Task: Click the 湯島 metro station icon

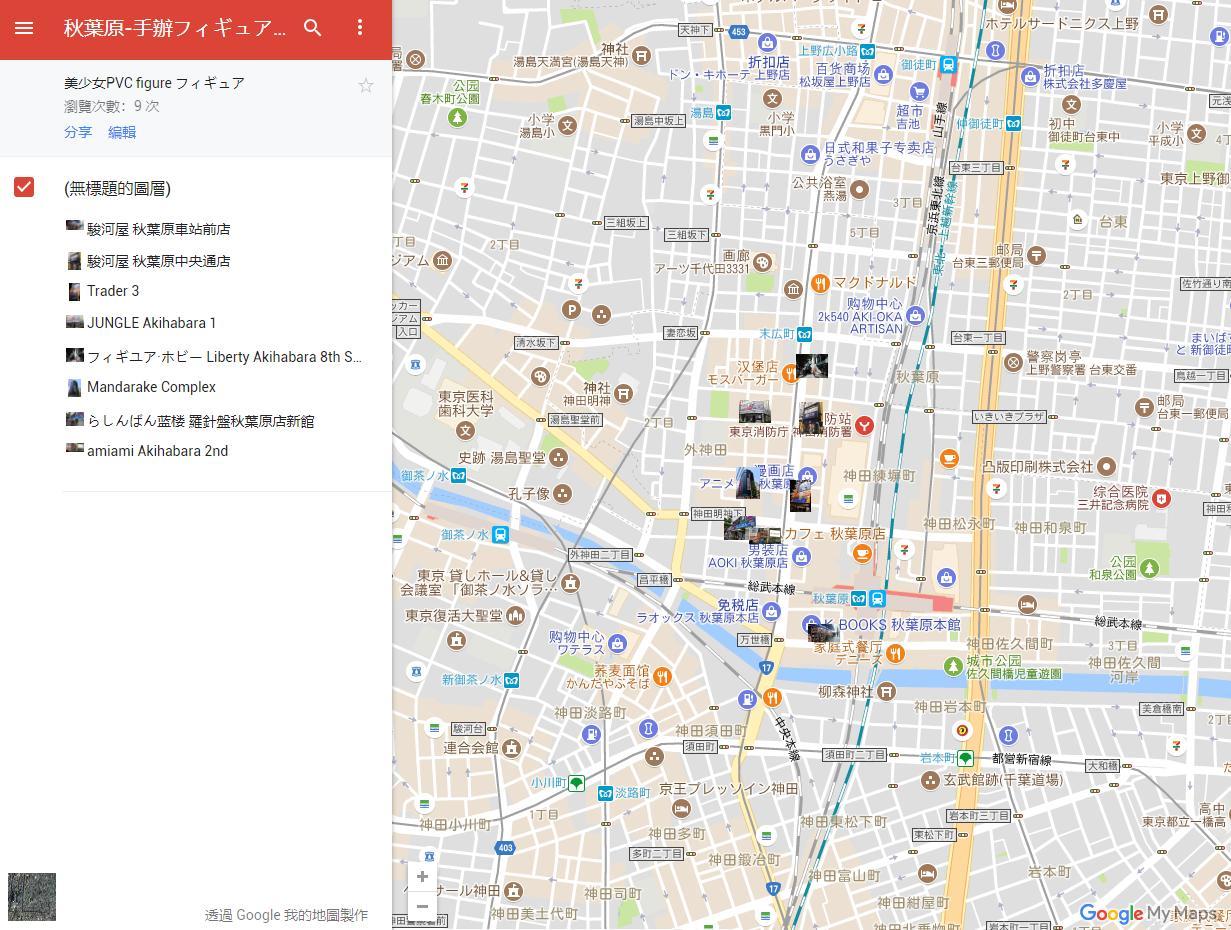Action: (724, 114)
